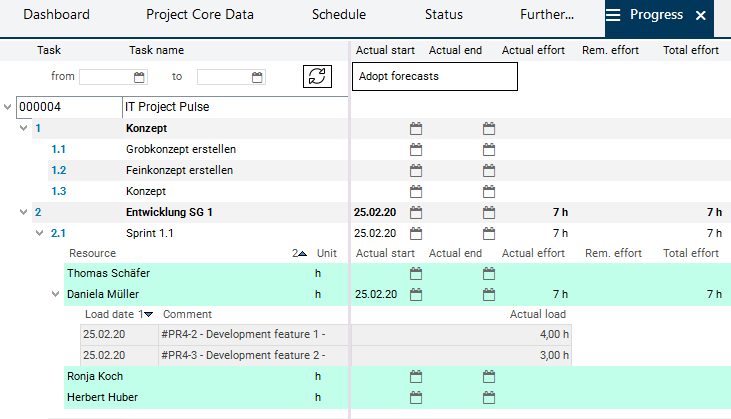Open calendar picker for the 'from' date
Image resolution: width=731 pixels, height=419 pixels.
pos(140,77)
